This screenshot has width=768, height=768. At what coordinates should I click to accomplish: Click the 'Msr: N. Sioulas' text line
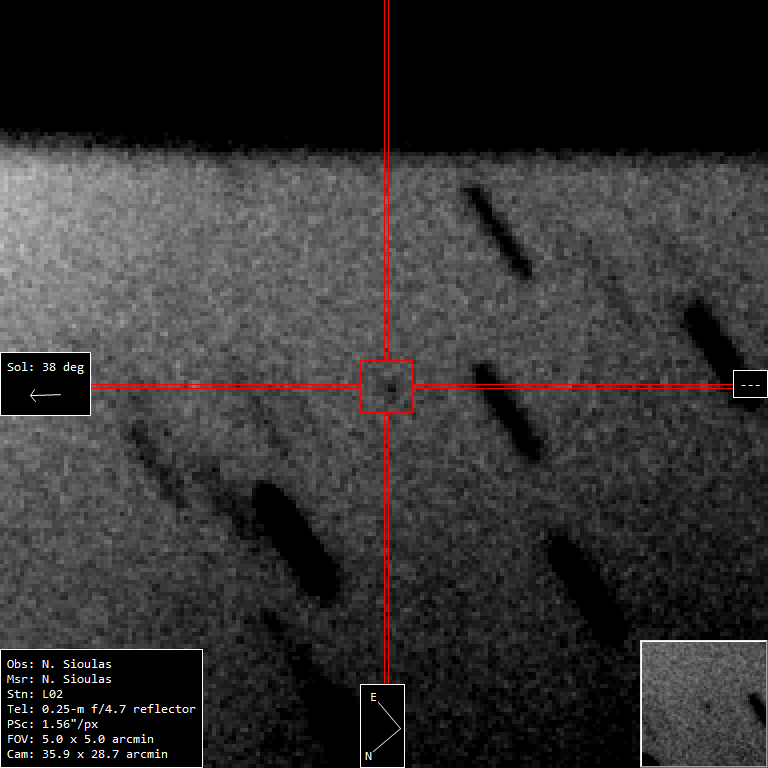(x=59, y=679)
